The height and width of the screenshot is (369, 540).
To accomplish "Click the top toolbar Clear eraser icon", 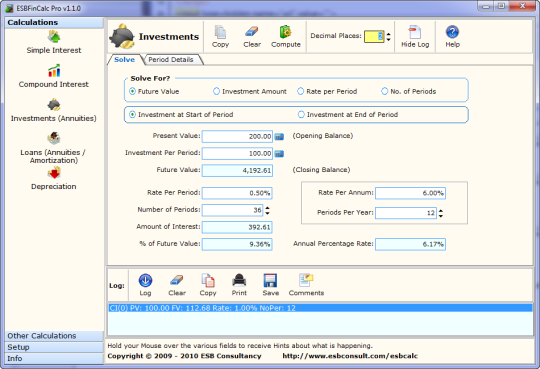I will tap(252, 32).
